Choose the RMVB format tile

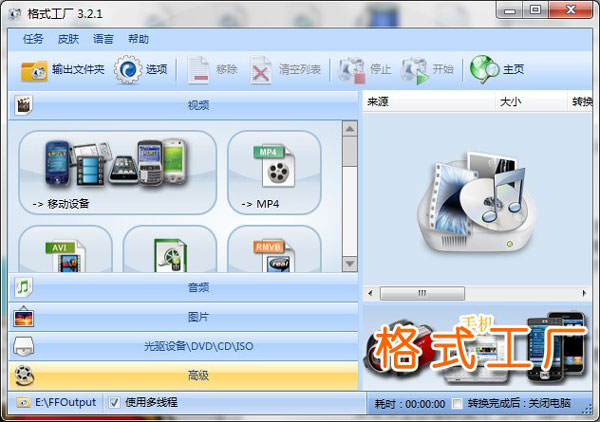(274, 249)
